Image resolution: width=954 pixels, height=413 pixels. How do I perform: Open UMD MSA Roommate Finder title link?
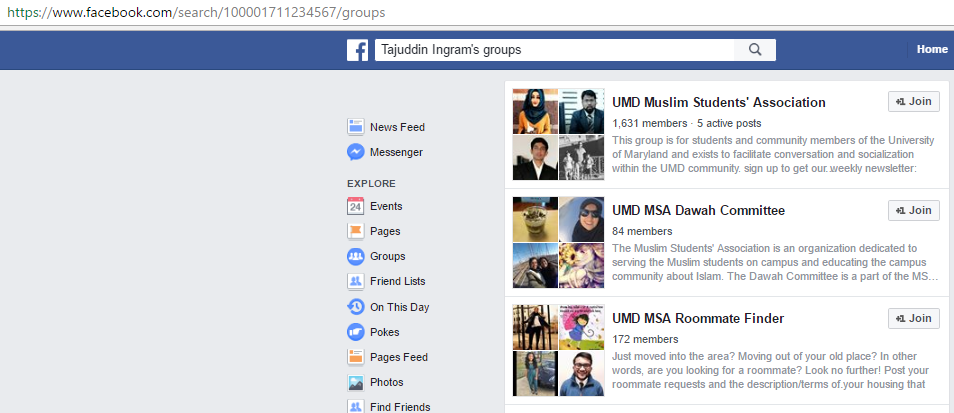(x=697, y=318)
